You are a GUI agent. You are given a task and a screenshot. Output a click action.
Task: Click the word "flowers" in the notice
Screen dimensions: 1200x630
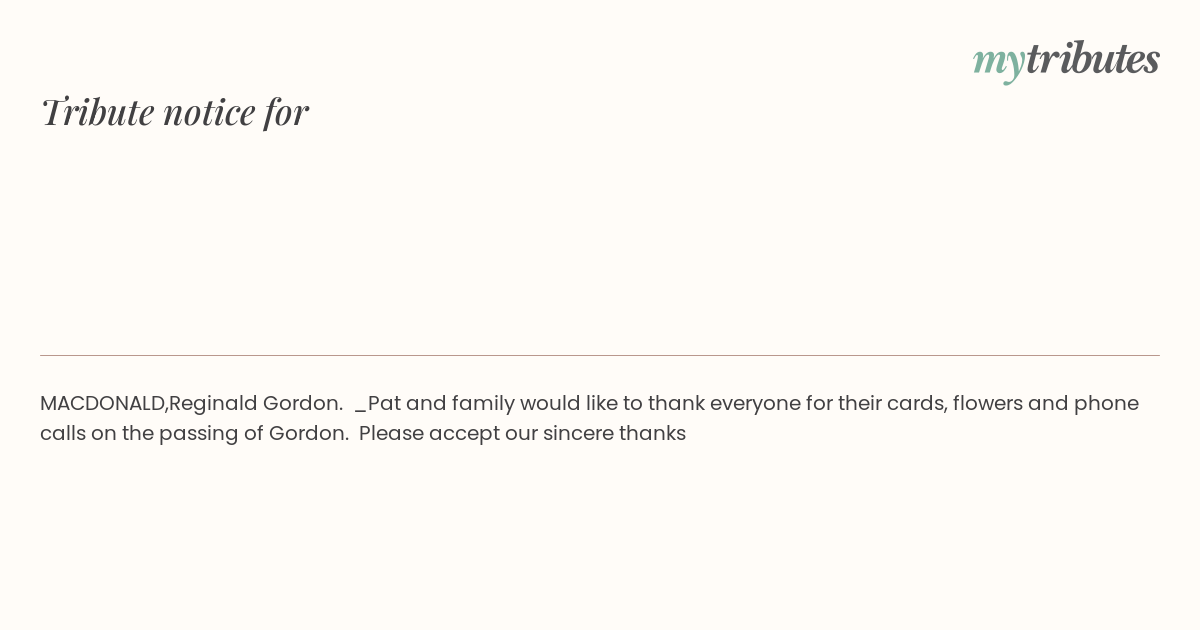(x=987, y=404)
